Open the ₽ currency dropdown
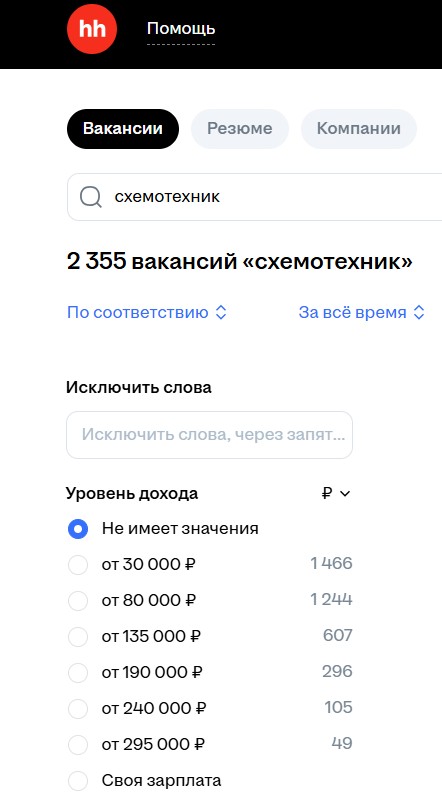 pos(336,493)
